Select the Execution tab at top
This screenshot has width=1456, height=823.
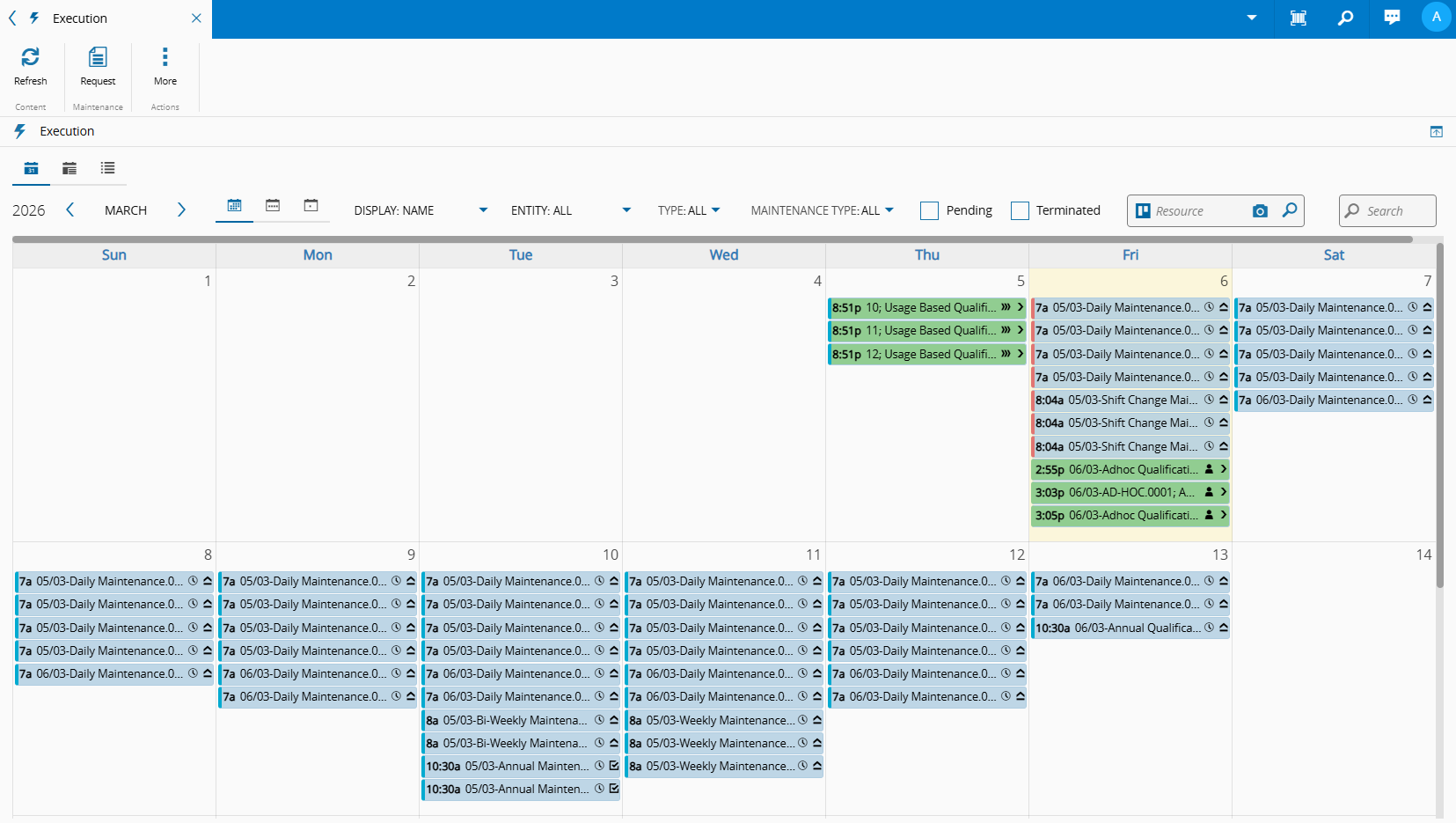[x=79, y=18]
